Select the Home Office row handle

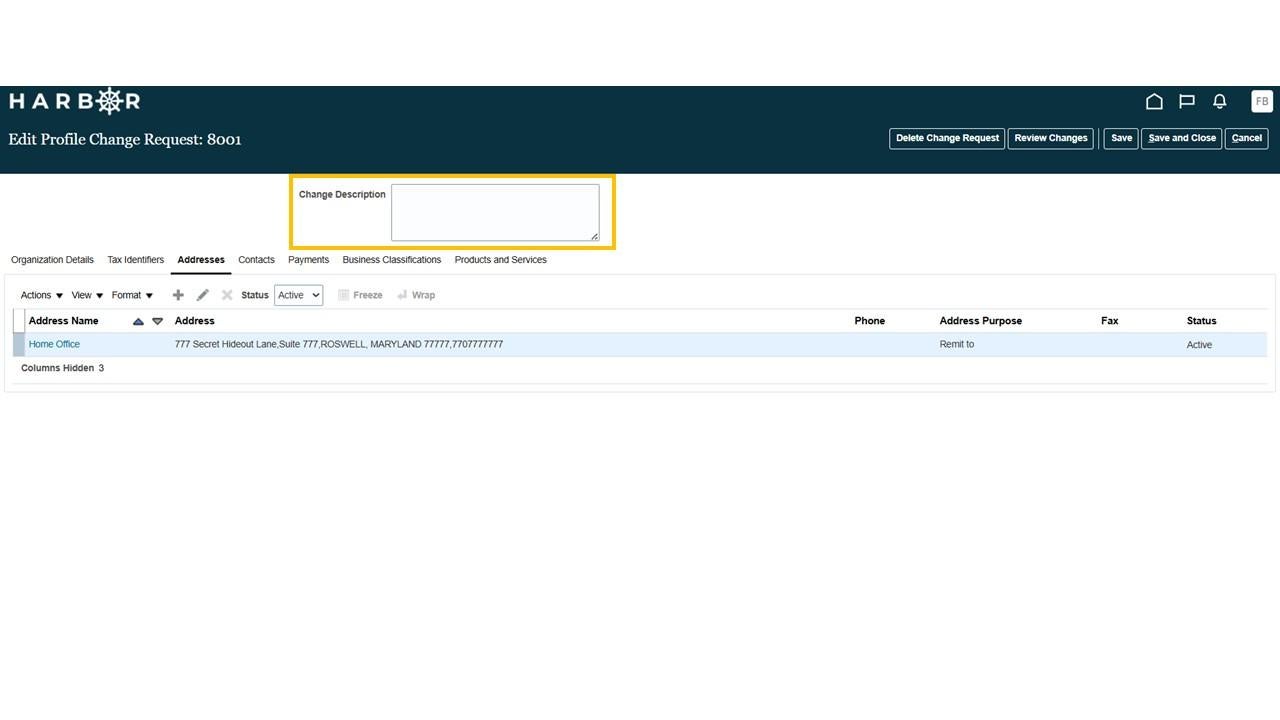(x=19, y=344)
